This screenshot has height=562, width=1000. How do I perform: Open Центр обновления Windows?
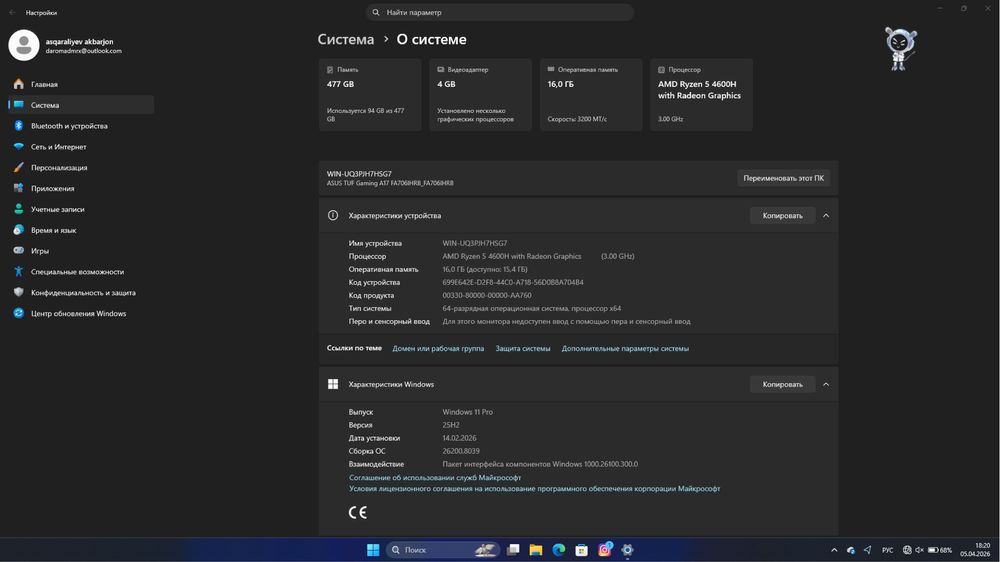(78, 313)
